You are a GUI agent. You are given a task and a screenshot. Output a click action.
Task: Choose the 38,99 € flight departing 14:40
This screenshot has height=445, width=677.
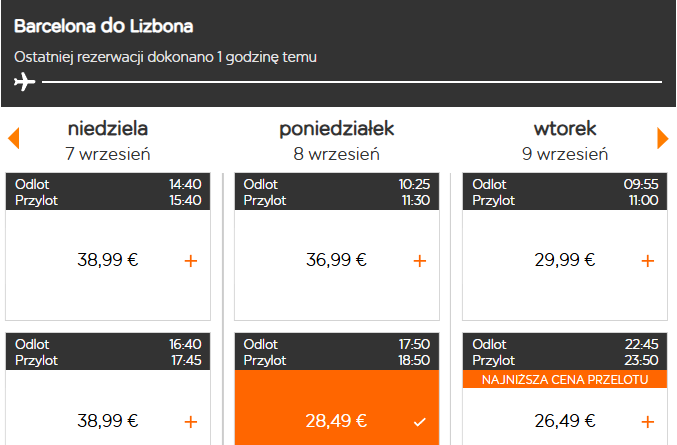(108, 260)
